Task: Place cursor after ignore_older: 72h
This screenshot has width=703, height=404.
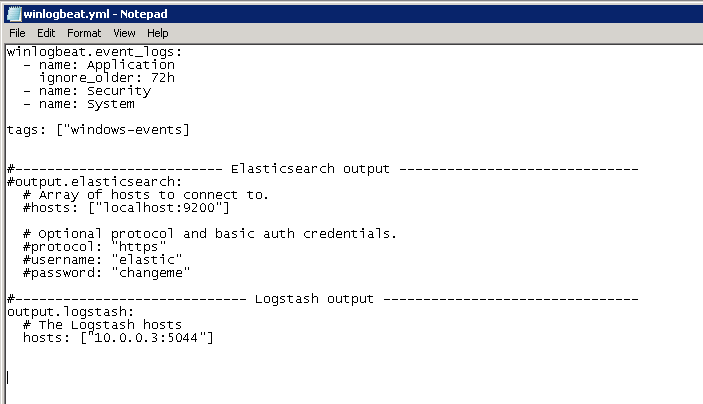Action: [x=175, y=78]
